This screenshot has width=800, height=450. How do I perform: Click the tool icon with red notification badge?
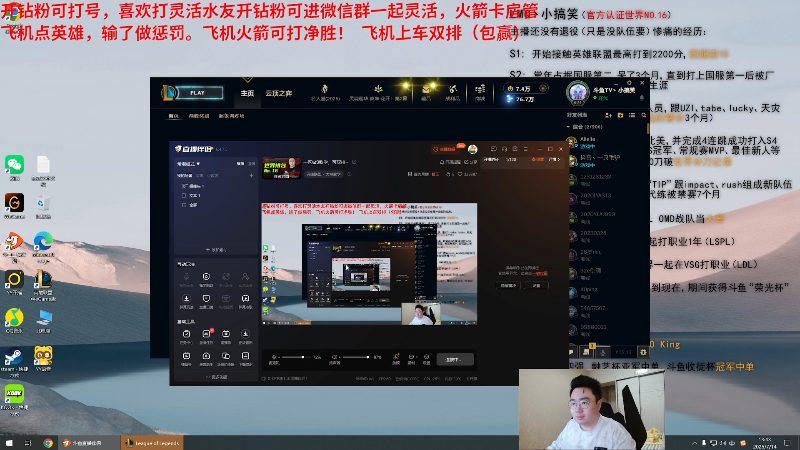pos(206,334)
